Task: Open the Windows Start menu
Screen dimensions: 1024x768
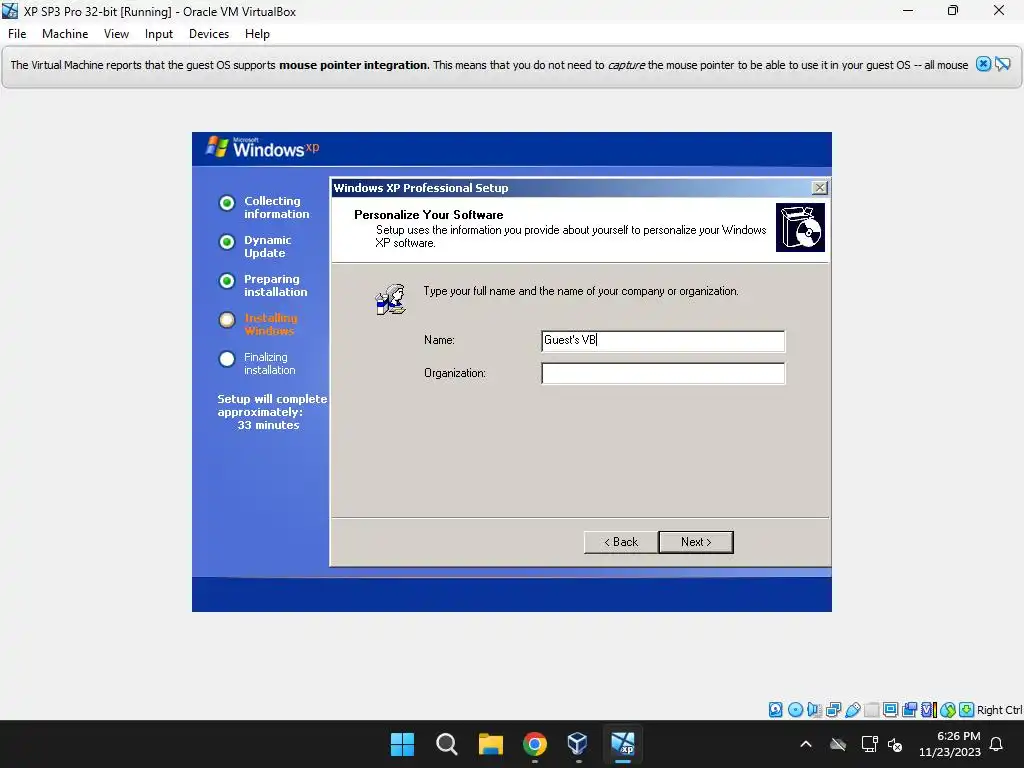Action: pyautogui.click(x=402, y=744)
